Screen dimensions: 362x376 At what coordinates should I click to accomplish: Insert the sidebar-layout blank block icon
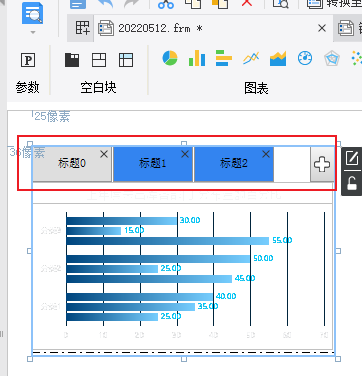pos(126,60)
